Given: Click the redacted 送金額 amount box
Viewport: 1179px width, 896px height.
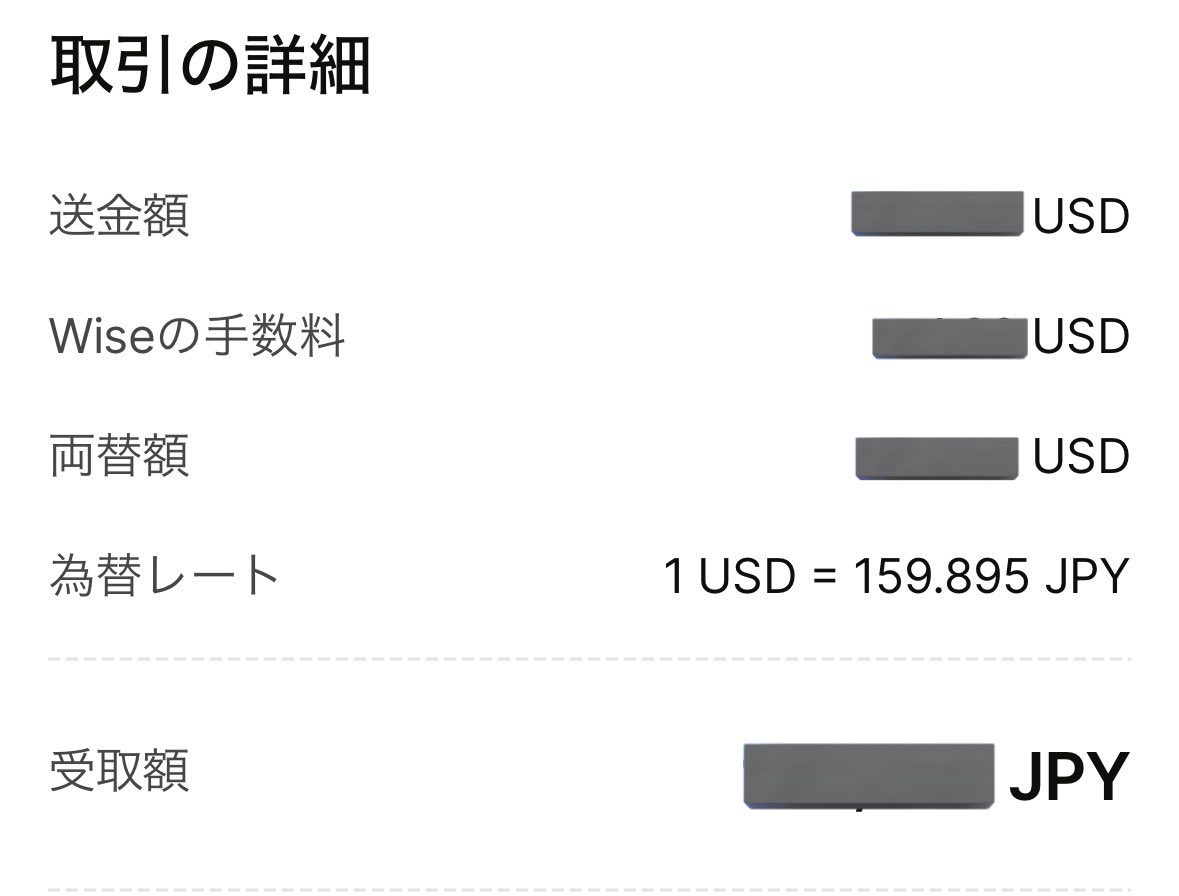Looking at the screenshot, I should (x=937, y=213).
